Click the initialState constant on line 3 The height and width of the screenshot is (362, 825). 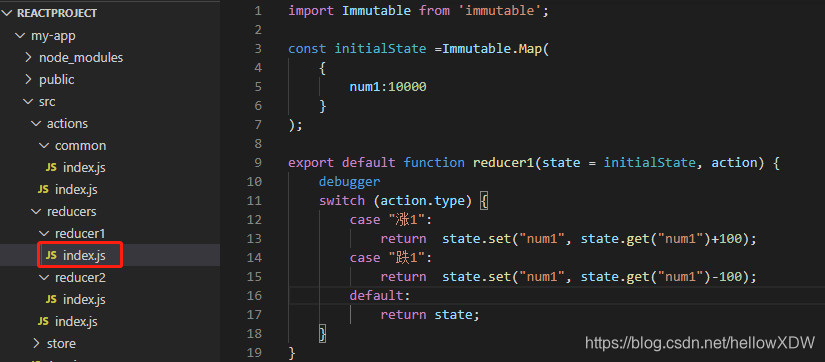[x=380, y=49]
